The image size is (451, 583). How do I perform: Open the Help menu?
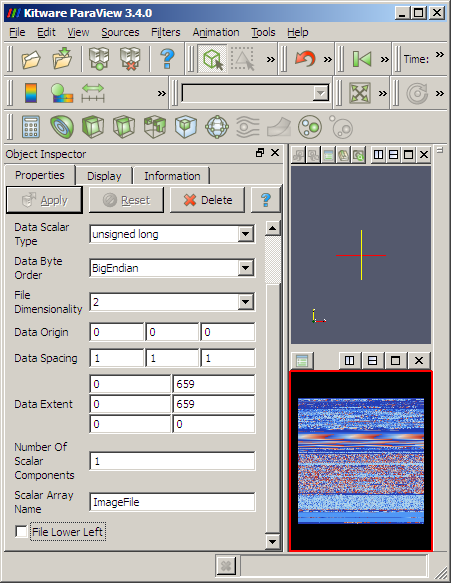297,32
